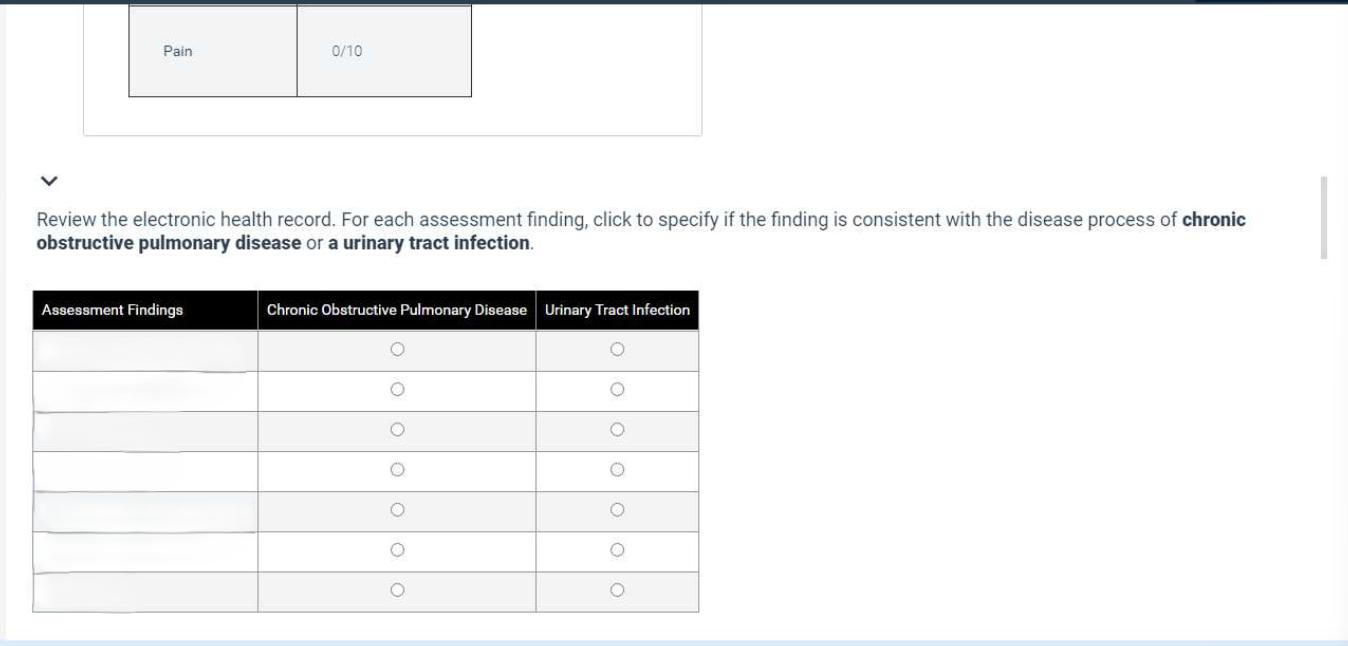Mark third finding as Chronic Obstructive Pulmonary Disease
This screenshot has height=646, width=1348.
(x=397, y=429)
